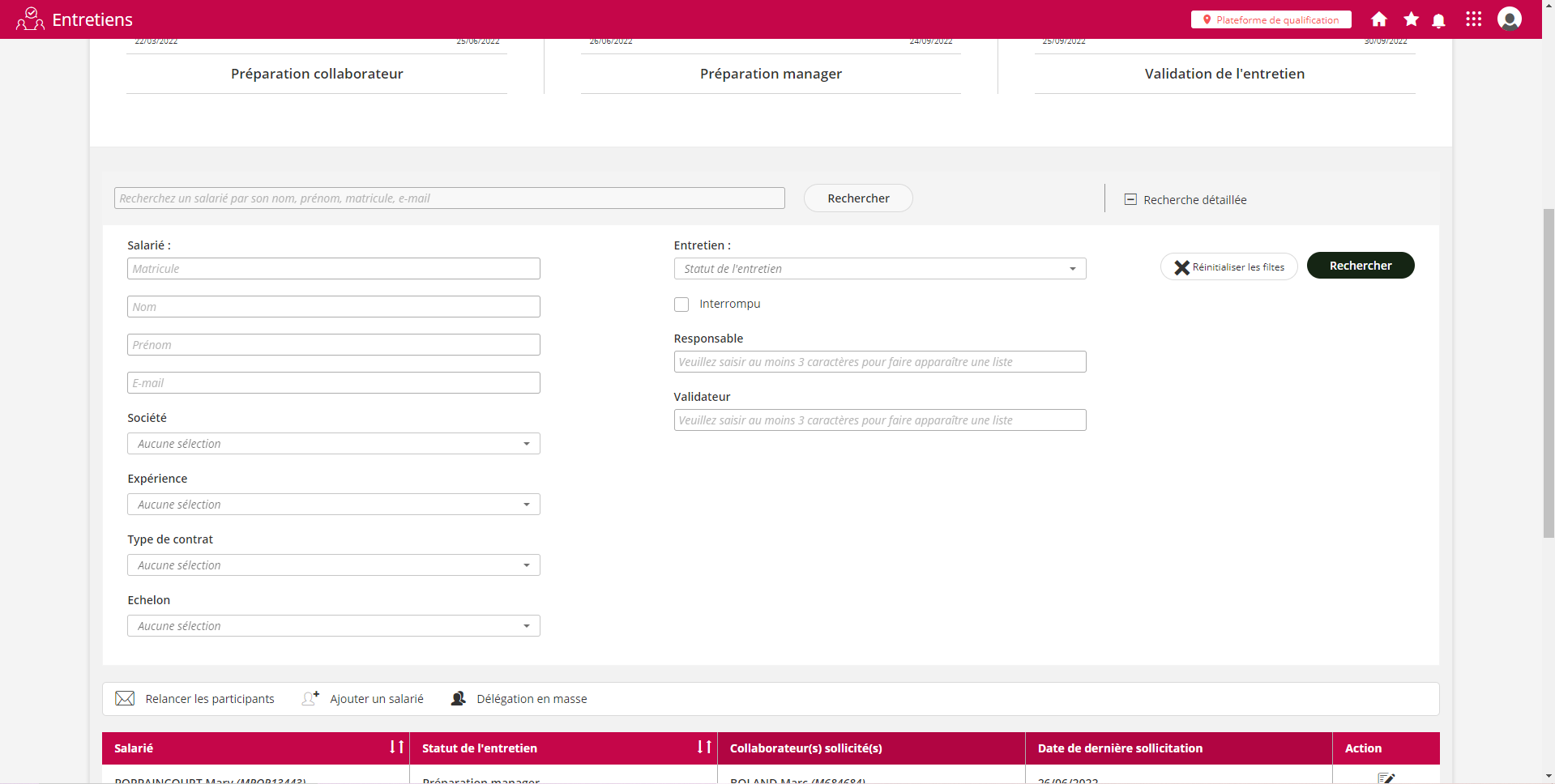Click Réinitialiser les filtres button
The width and height of the screenshot is (1555, 784).
point(1228,266)
